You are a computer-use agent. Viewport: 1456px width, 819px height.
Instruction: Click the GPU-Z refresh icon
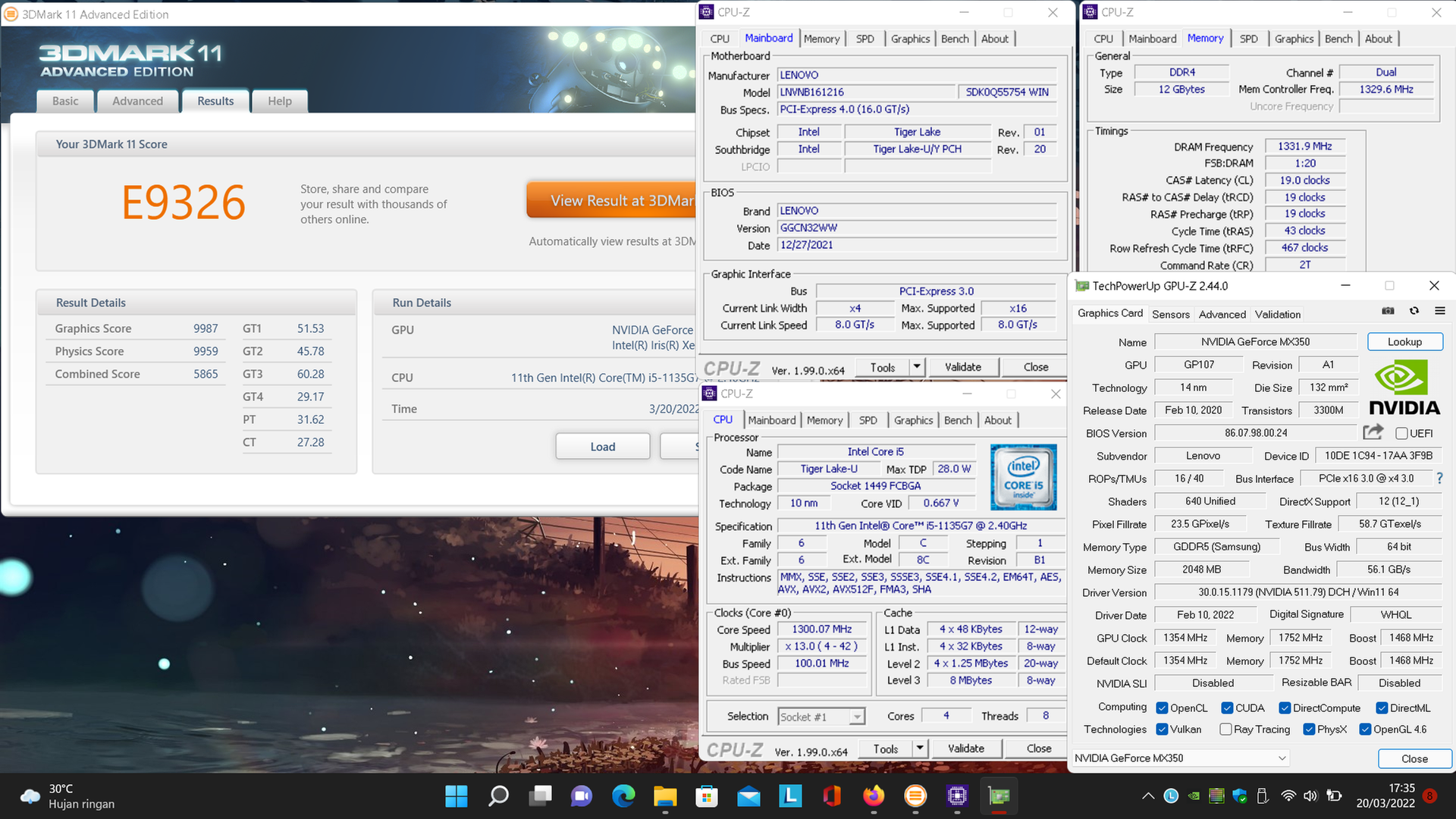point(1414,311)
